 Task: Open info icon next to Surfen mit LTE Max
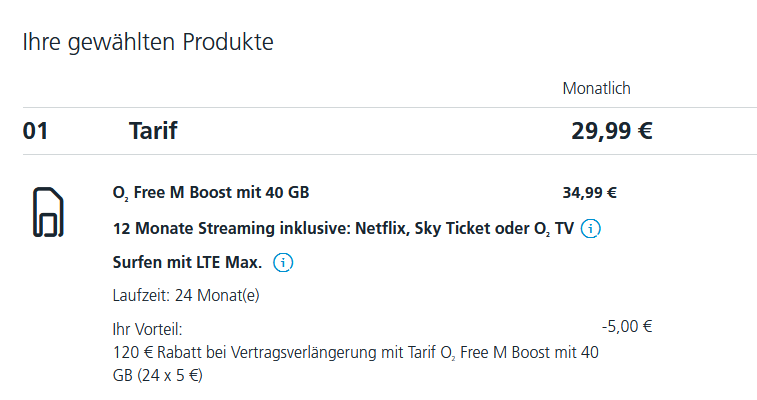point(283,262)
